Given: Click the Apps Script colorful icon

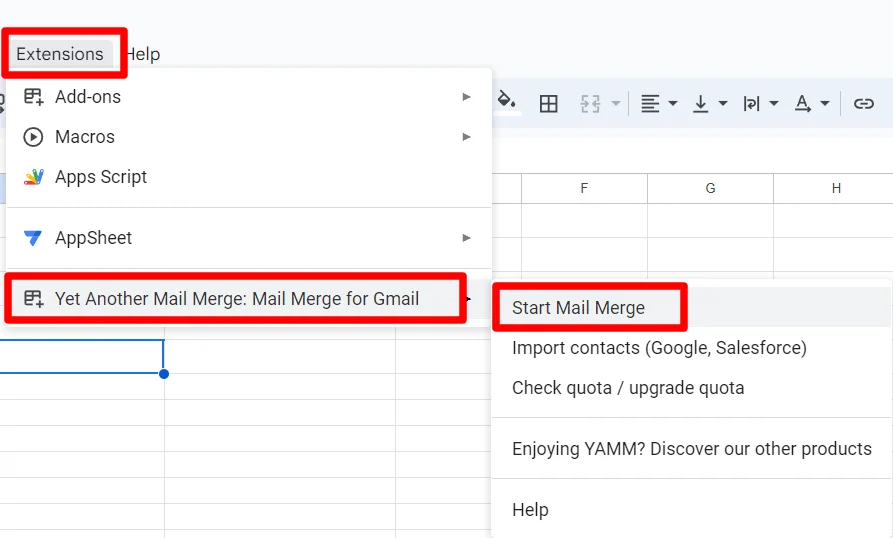Looking at the screenshot, I should tap(34, 177).
